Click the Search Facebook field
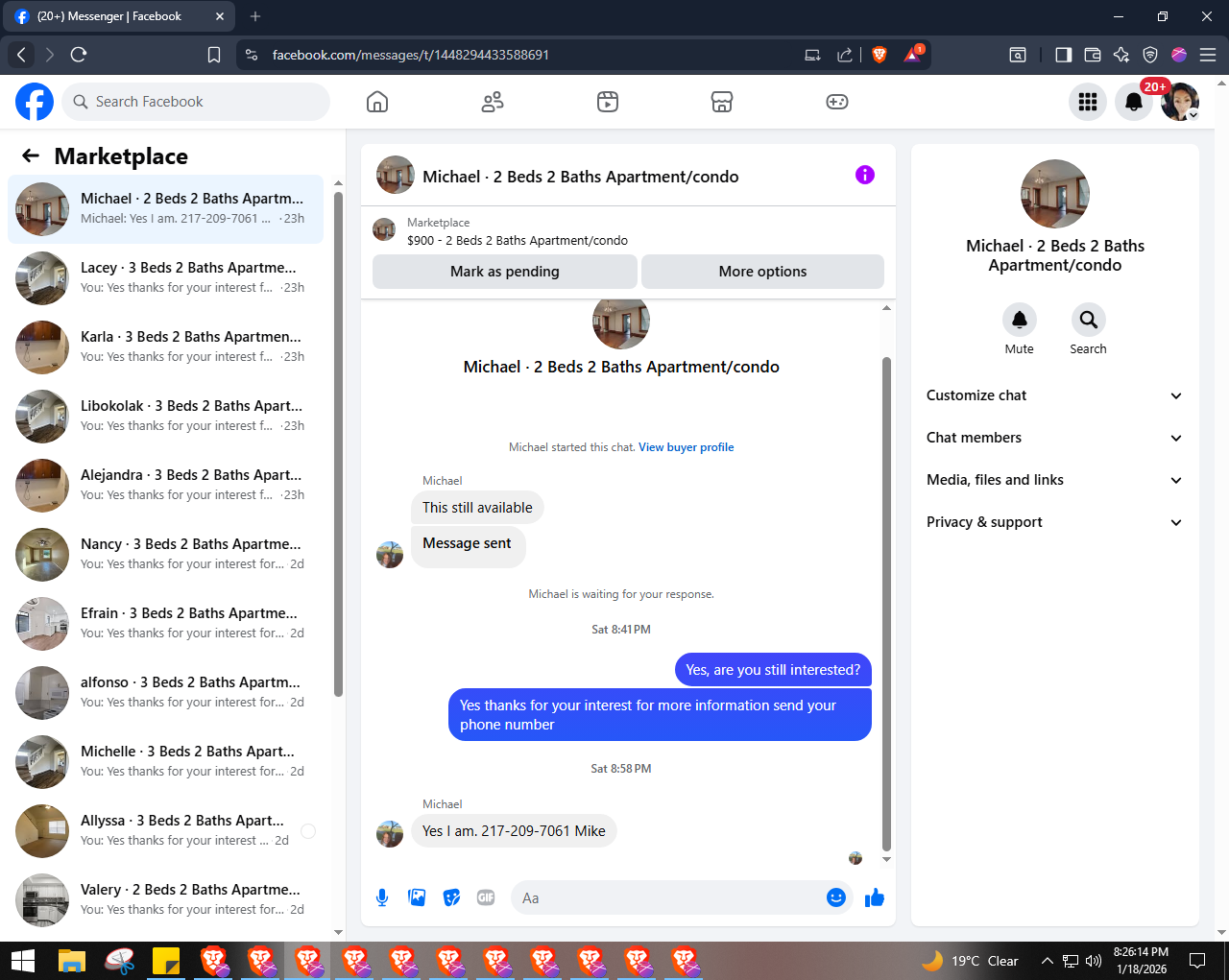This screenshot has width=1229, height=980. [196, 102]
